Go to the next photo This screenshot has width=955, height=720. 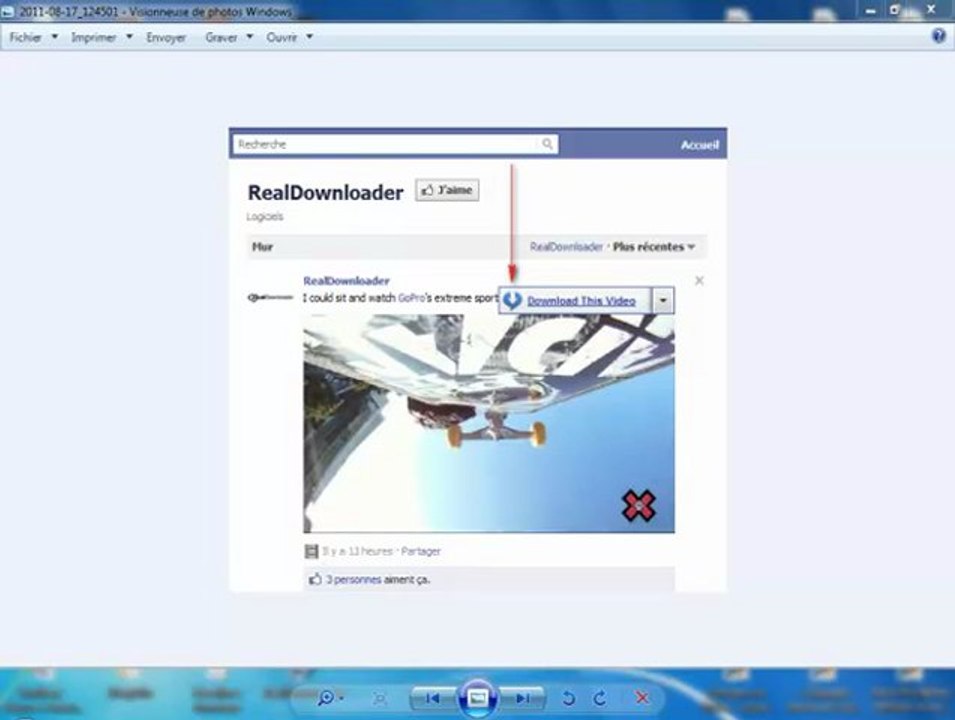tap(523, 698)
